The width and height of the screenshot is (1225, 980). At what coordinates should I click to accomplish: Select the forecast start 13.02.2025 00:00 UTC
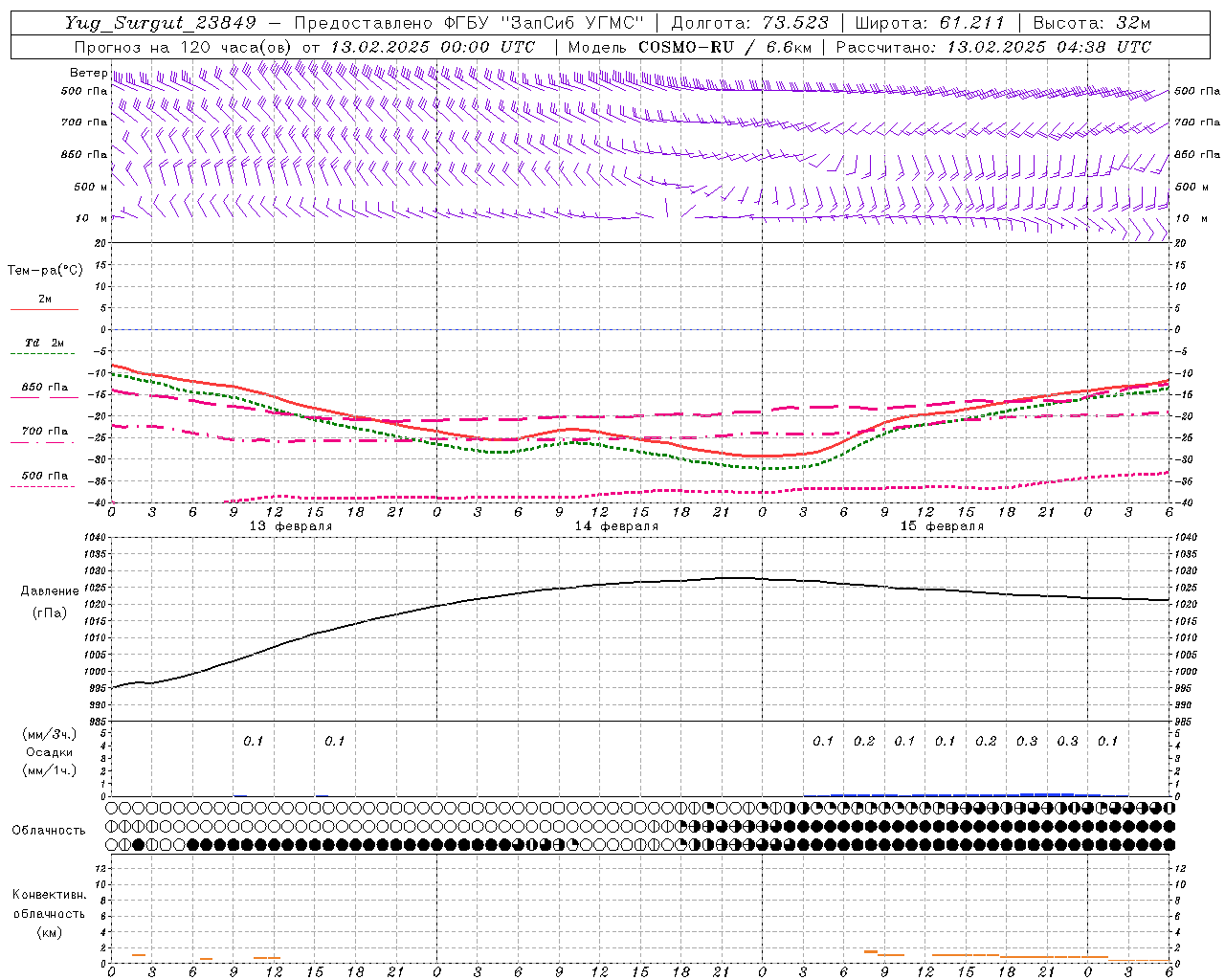[433, 47]
